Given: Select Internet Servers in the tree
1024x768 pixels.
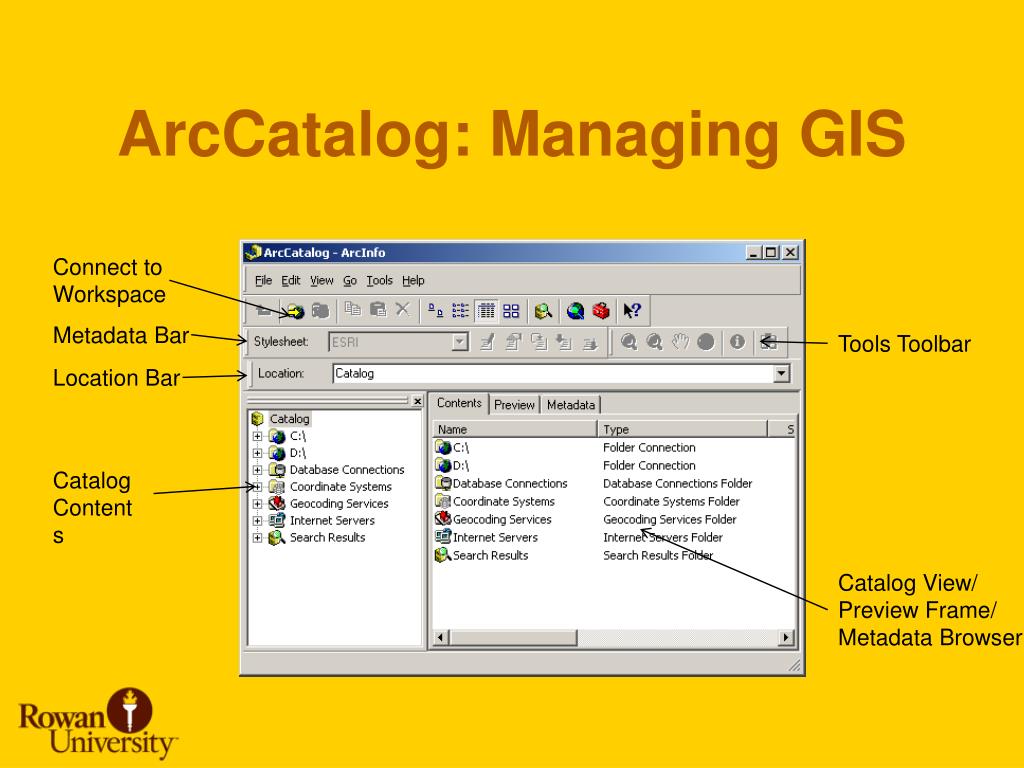Looking at the screenshot, I should [x=332, y=520].
